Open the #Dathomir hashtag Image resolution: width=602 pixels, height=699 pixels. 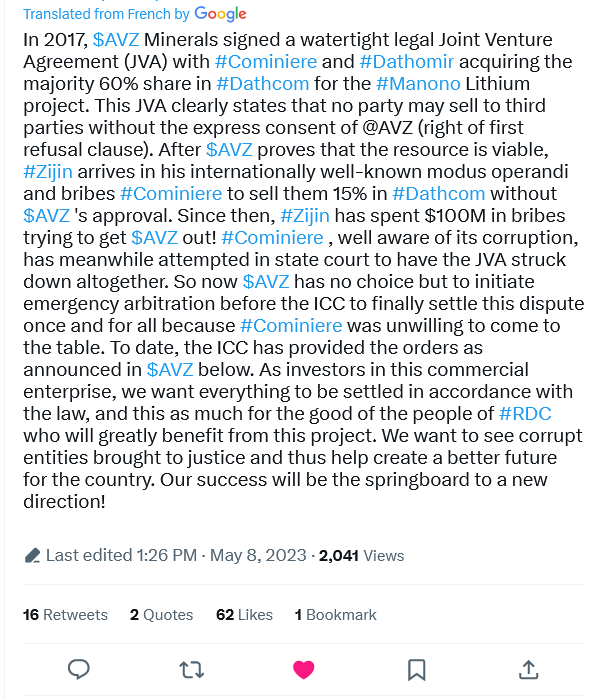click(407, 62)
